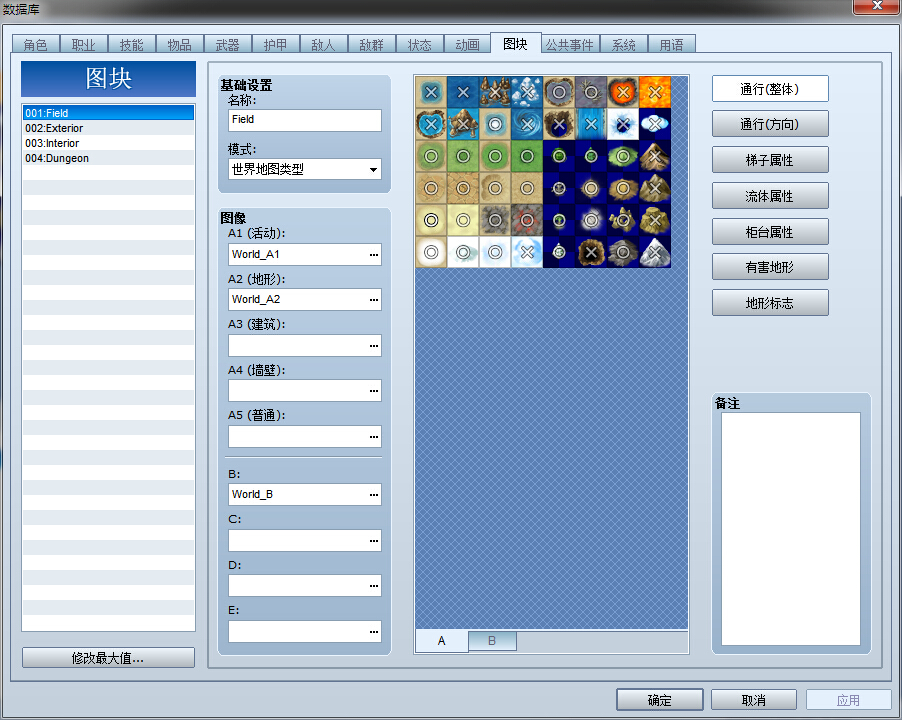Select the flat-topped yellow mesa tile
Image resolution: width=902 pixels, height=720 pixels.
click(655, 220)
